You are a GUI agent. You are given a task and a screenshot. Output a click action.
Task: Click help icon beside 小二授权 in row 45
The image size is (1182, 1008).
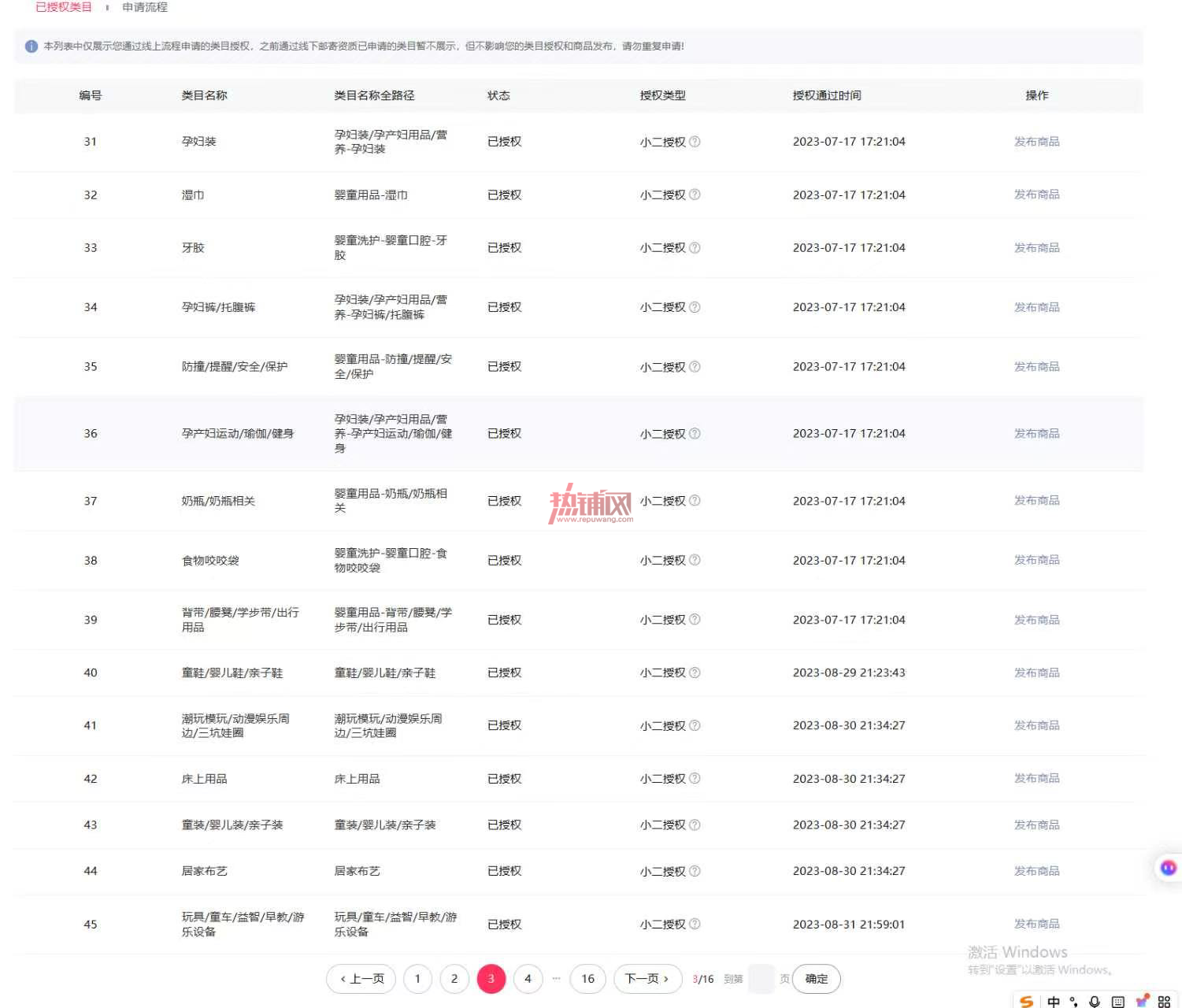click(x=695, y=924)
